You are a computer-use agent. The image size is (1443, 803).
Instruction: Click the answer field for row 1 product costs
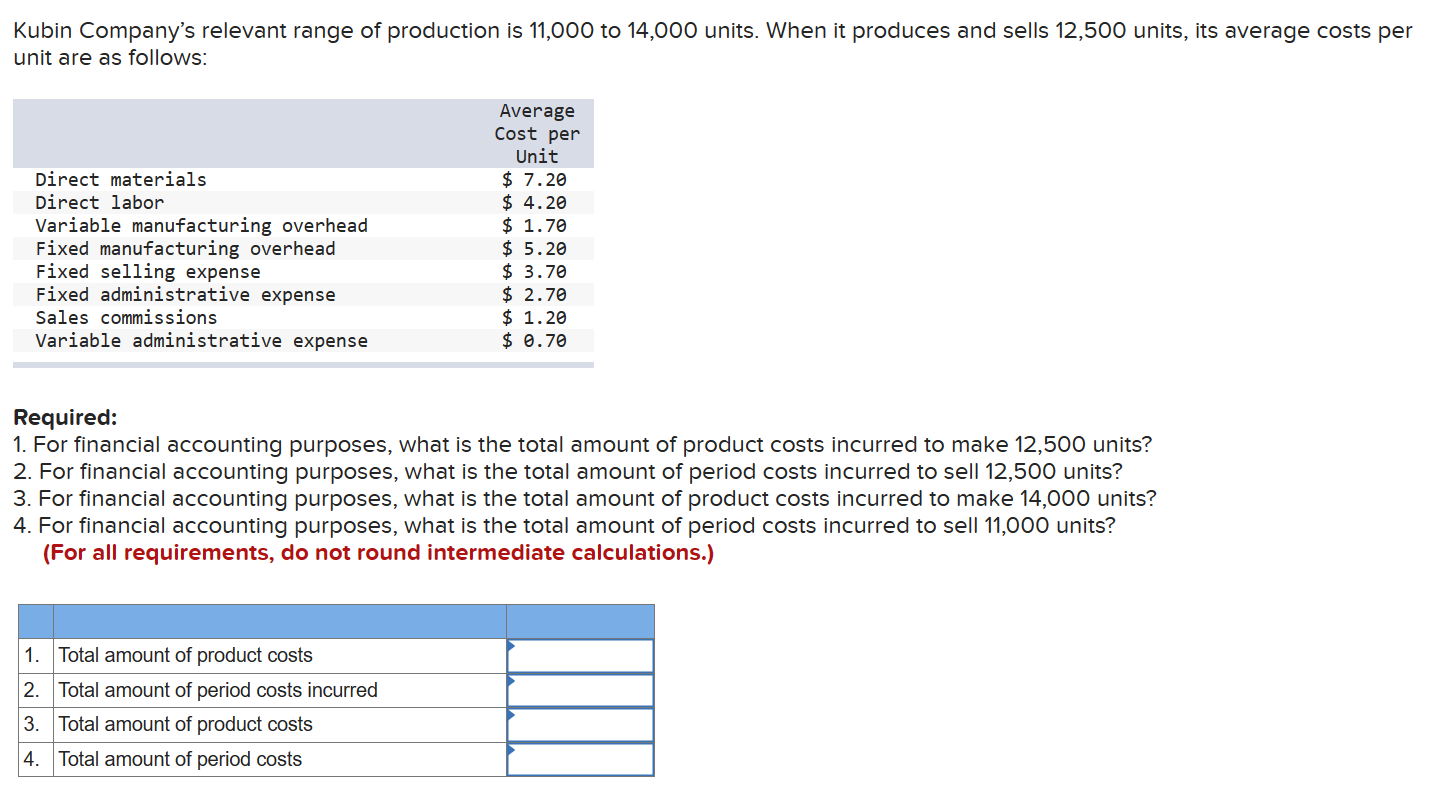coord(580,656)
